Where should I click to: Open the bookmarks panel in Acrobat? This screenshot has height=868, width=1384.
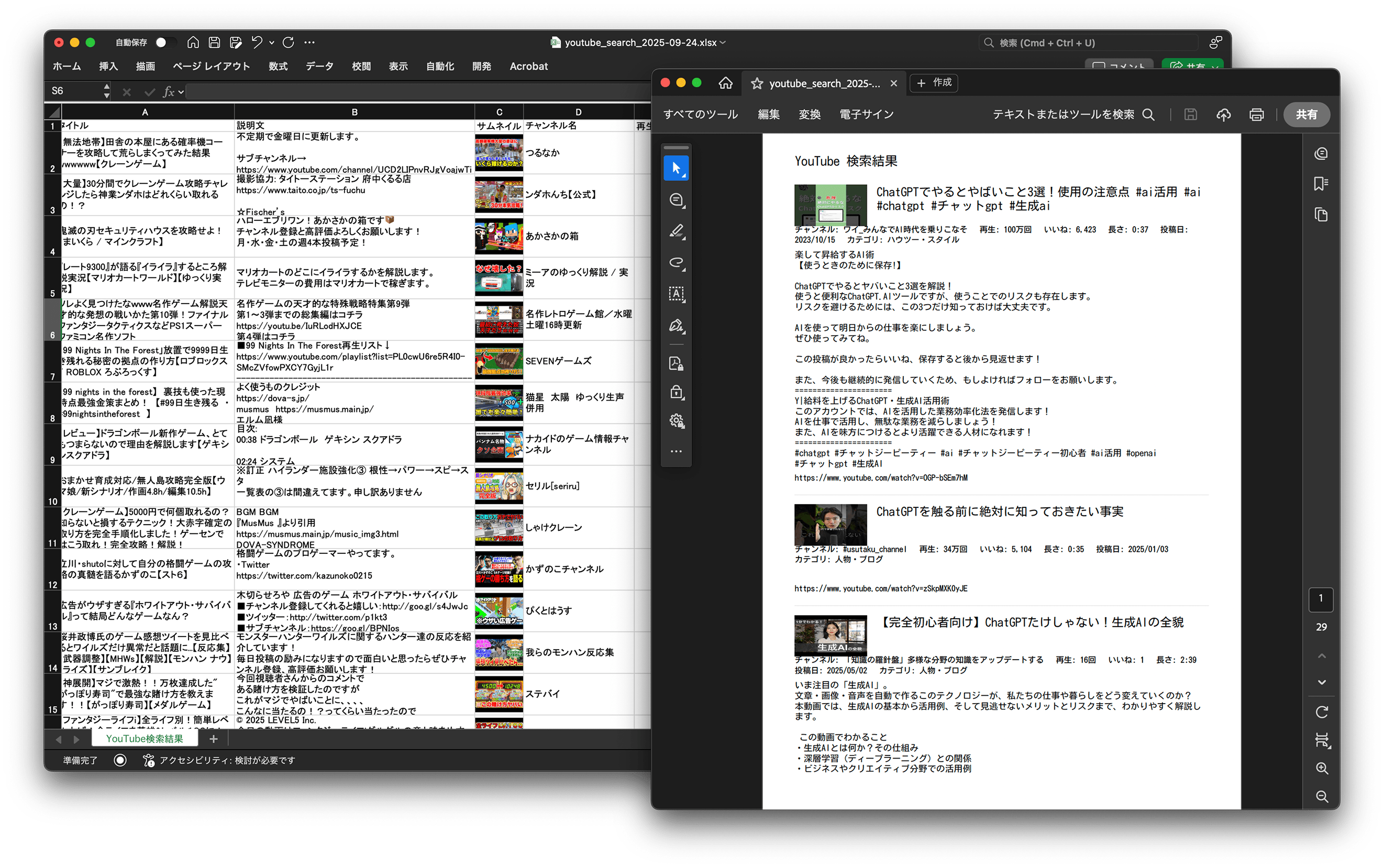tap(1321, 184)
